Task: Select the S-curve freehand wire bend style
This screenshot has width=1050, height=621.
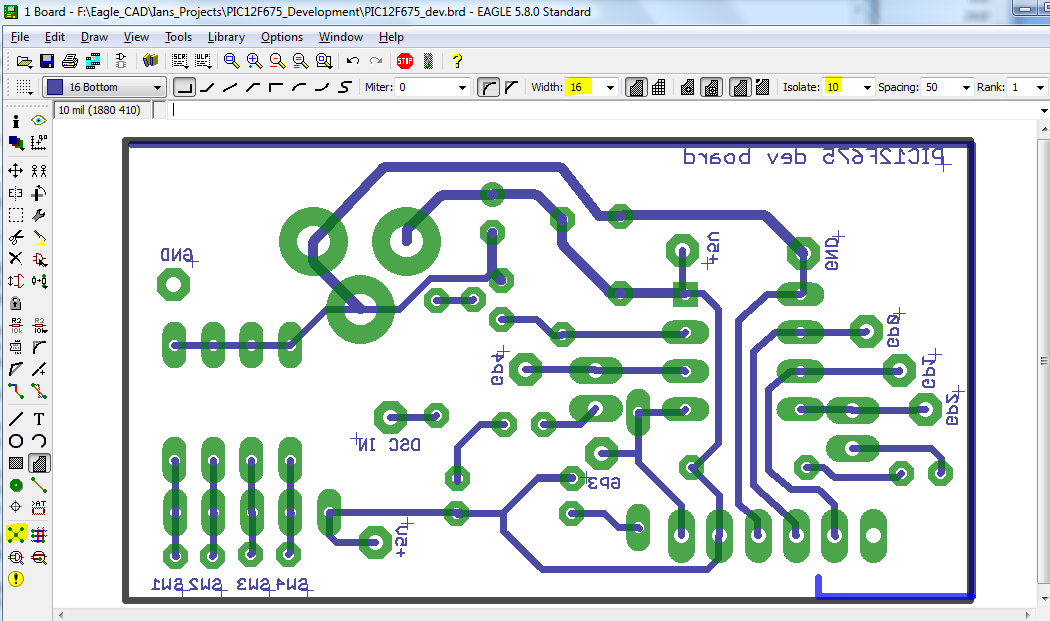Action: click(x=344, y=87)
